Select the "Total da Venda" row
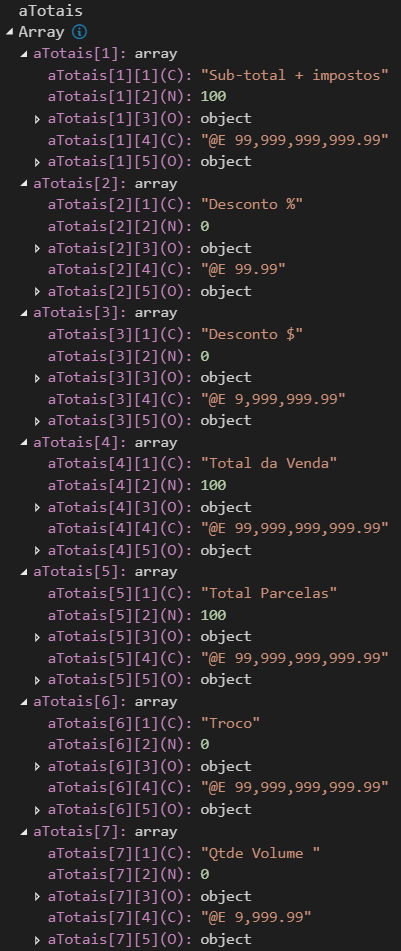The height and width of the screenshot is (951, 401). 193,463
